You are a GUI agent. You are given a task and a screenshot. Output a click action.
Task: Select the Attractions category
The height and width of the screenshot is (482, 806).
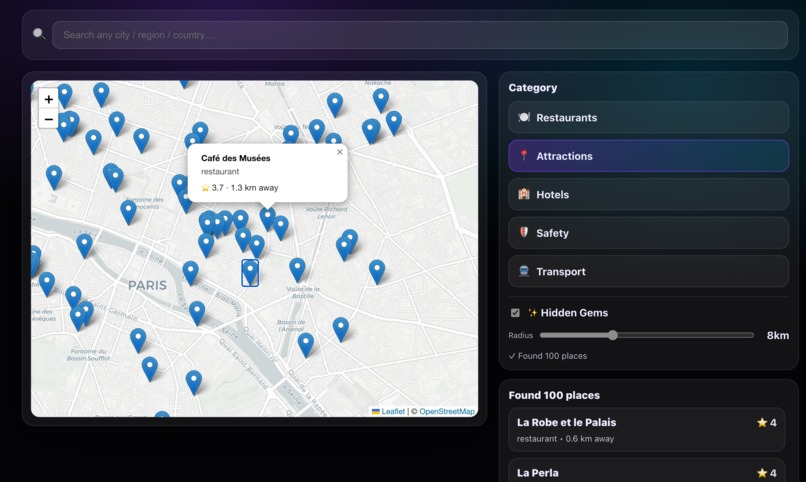(648, 156)
